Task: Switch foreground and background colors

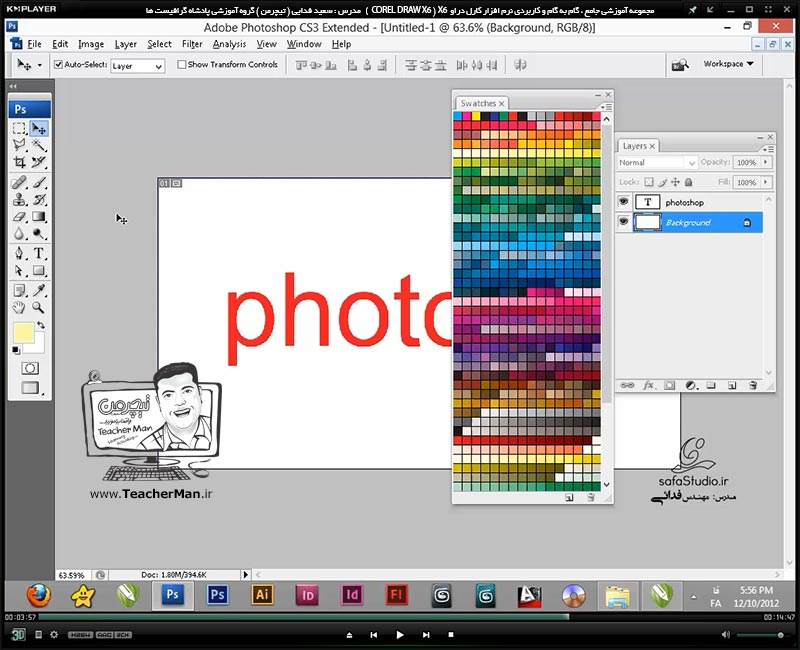Action: (x=41, y=325)
